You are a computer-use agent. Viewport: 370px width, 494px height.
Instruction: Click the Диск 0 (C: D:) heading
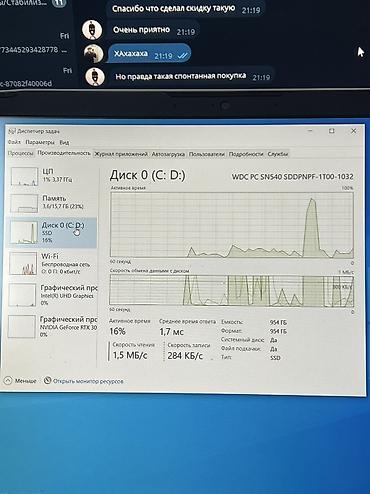(148, 175)
